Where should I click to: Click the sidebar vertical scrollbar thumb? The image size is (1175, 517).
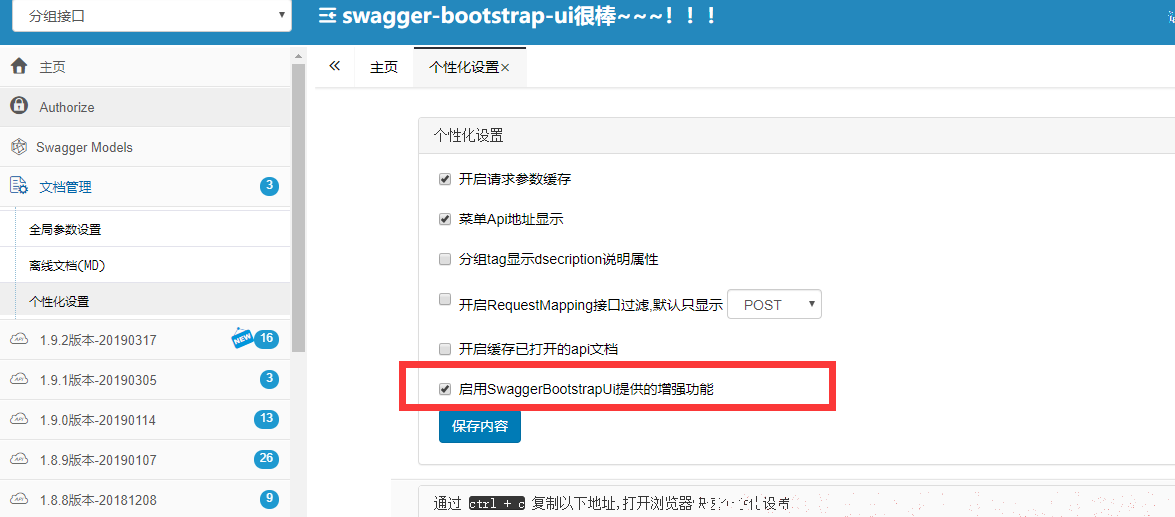pyautogui.click(x=299, y=207)
